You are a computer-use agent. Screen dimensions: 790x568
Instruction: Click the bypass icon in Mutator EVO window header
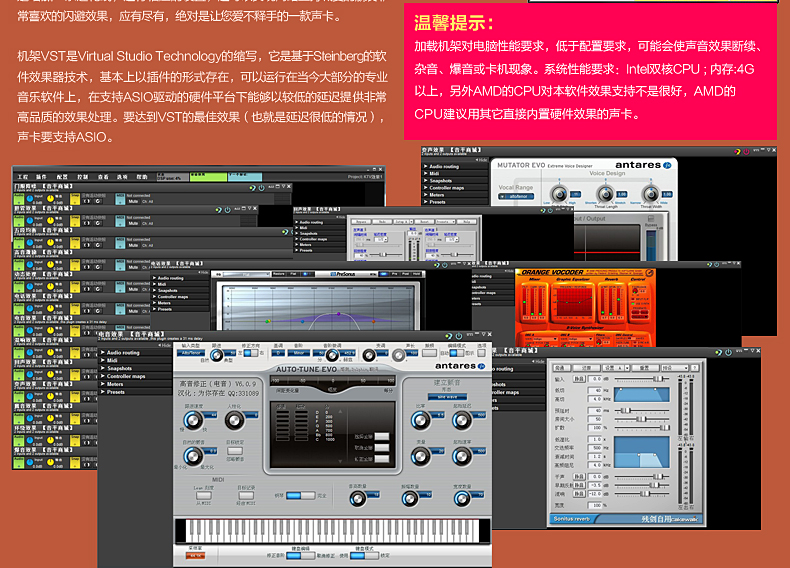(x=737, y=151)
